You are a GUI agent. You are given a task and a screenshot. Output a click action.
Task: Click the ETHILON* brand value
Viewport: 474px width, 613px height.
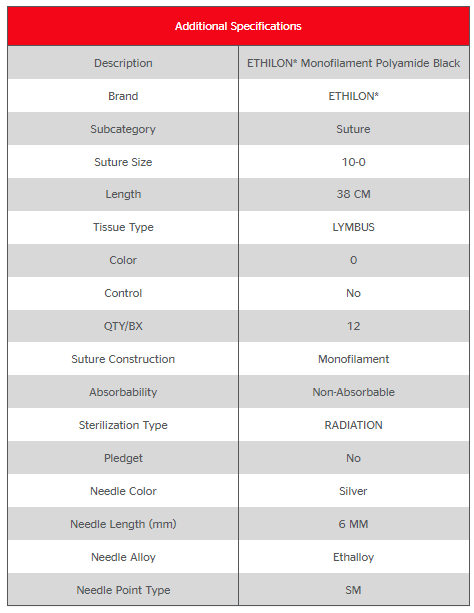tap(353, 96)
